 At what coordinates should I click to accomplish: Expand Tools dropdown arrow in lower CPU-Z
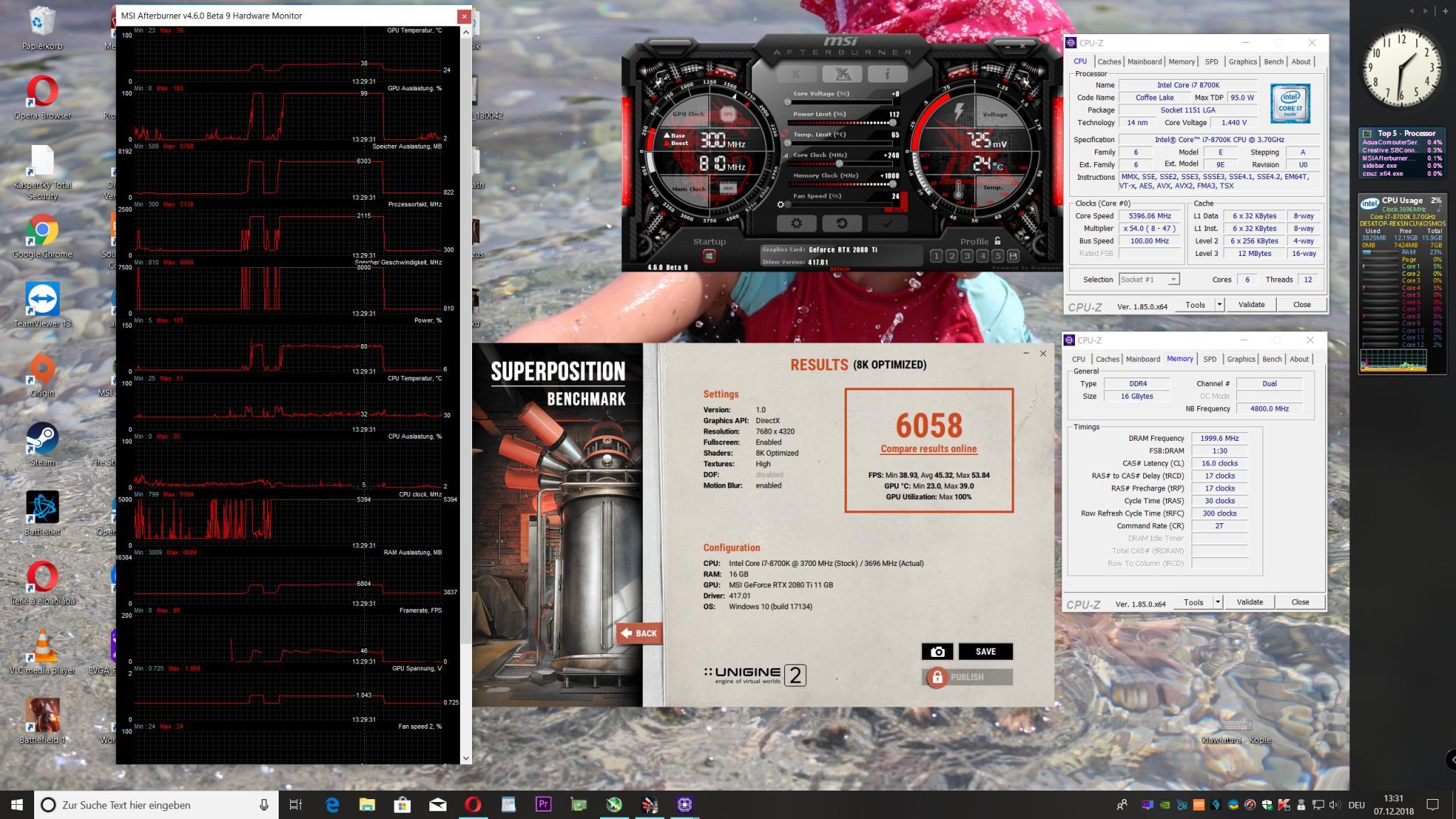point(1217,602)
